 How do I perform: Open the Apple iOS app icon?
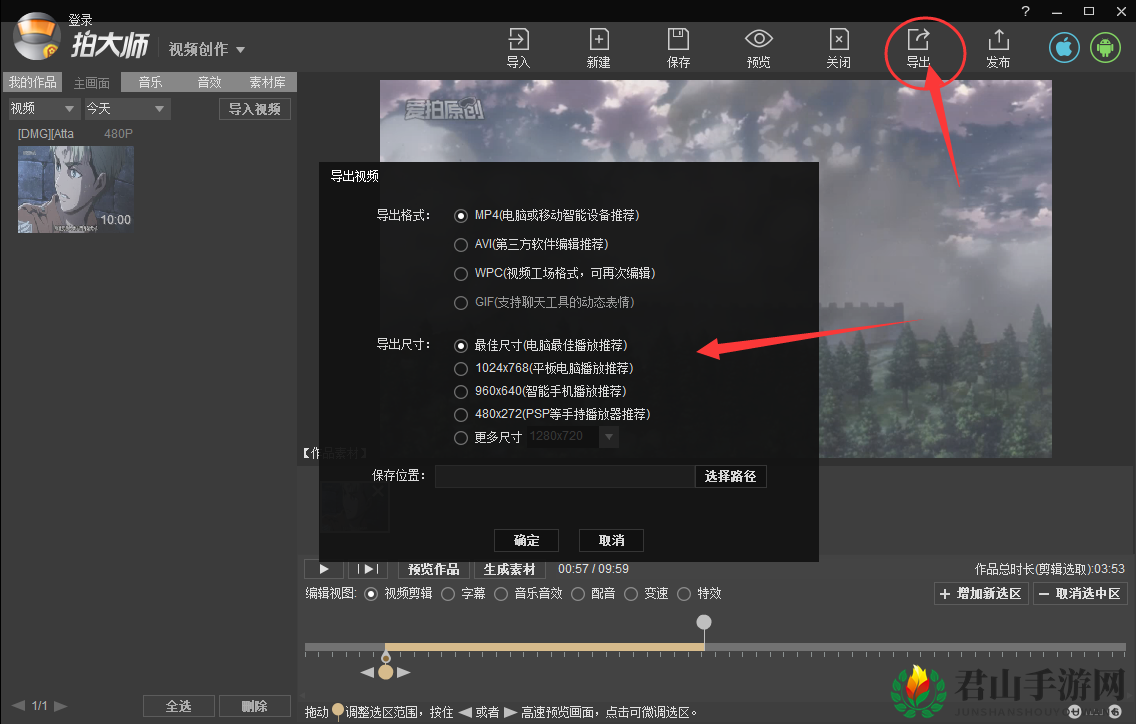pyautogui.click(x=1064, y=48)
